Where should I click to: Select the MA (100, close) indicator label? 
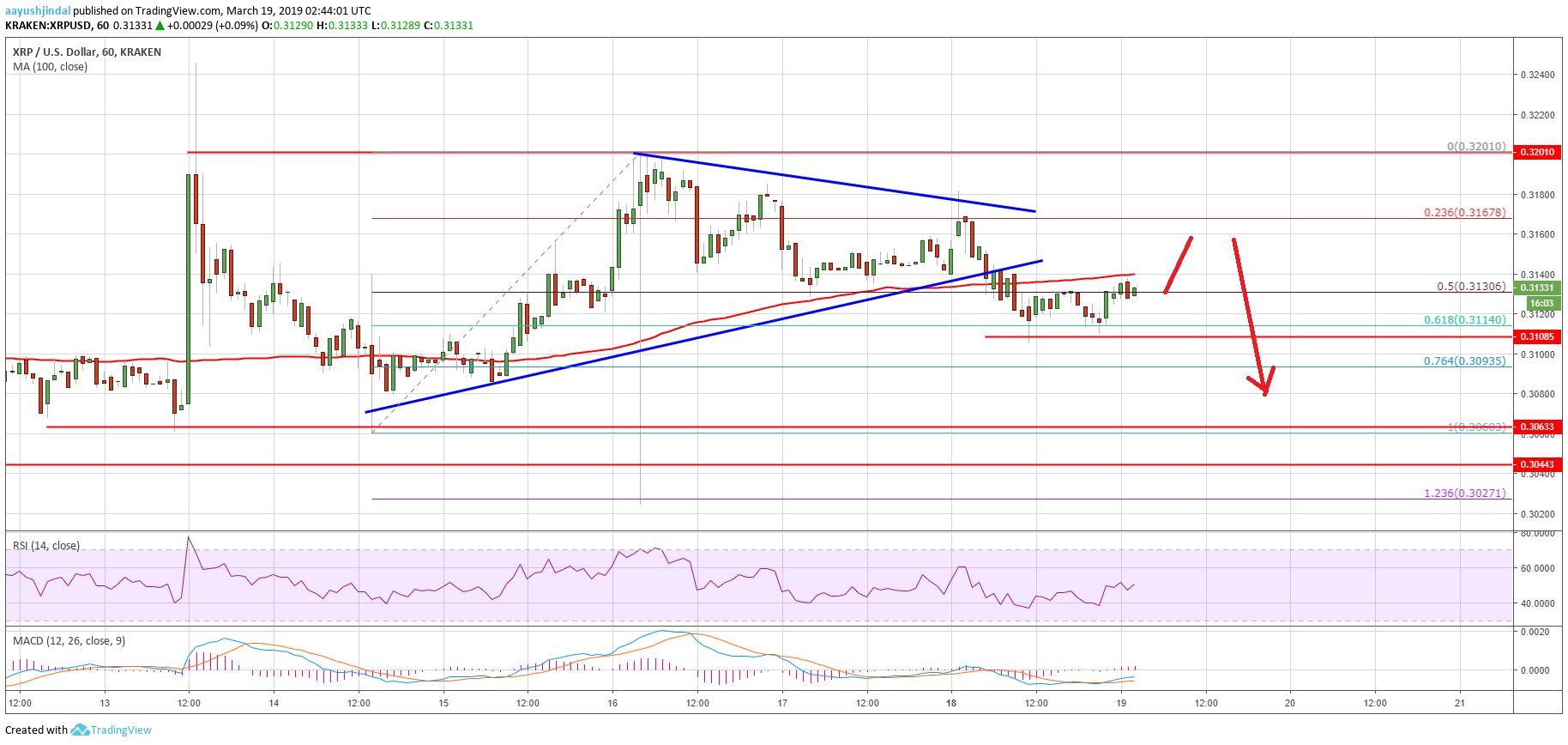pyautogui.click(x=50, y=67)
